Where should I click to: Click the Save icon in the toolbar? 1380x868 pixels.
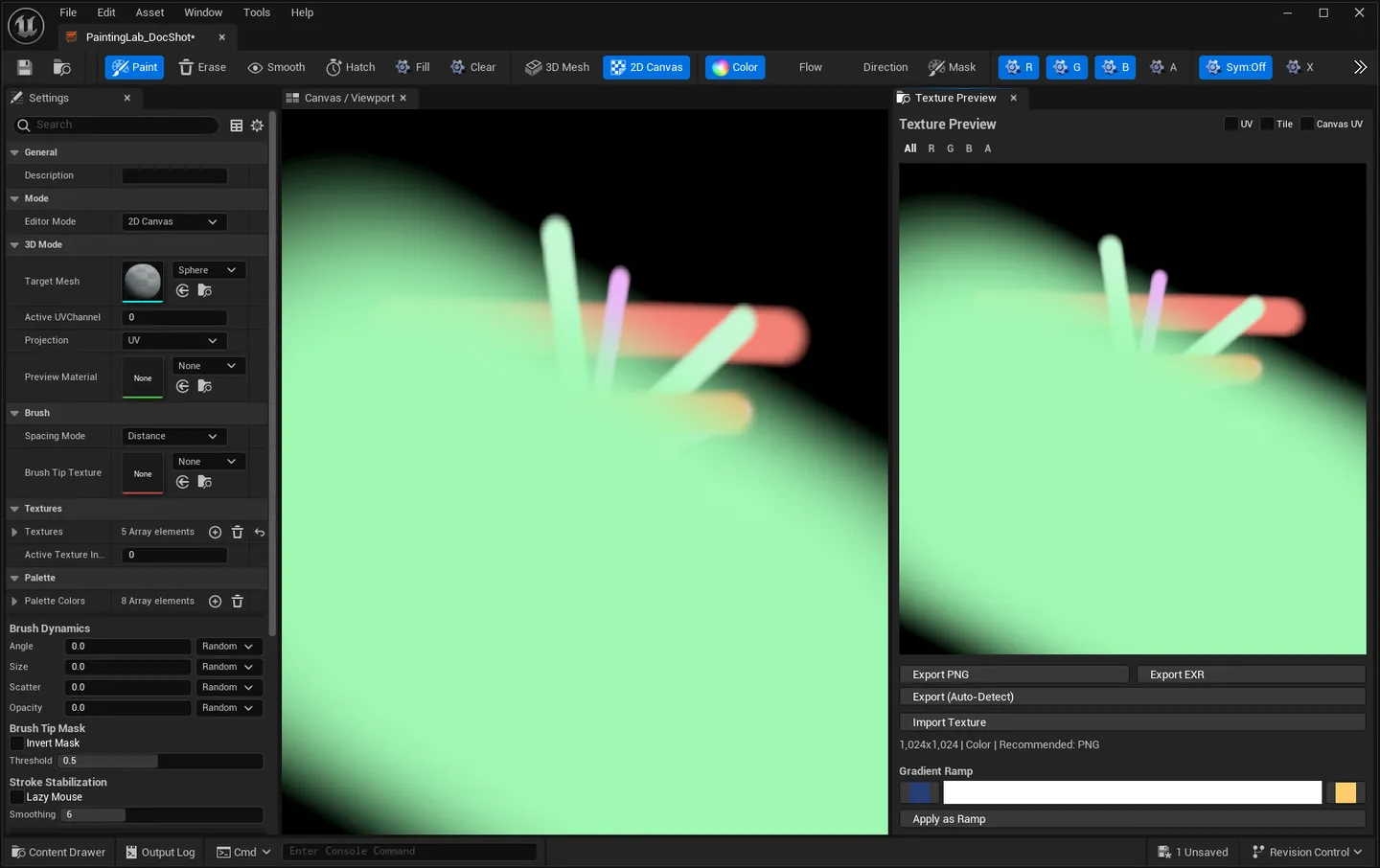[x=25, y=67]
